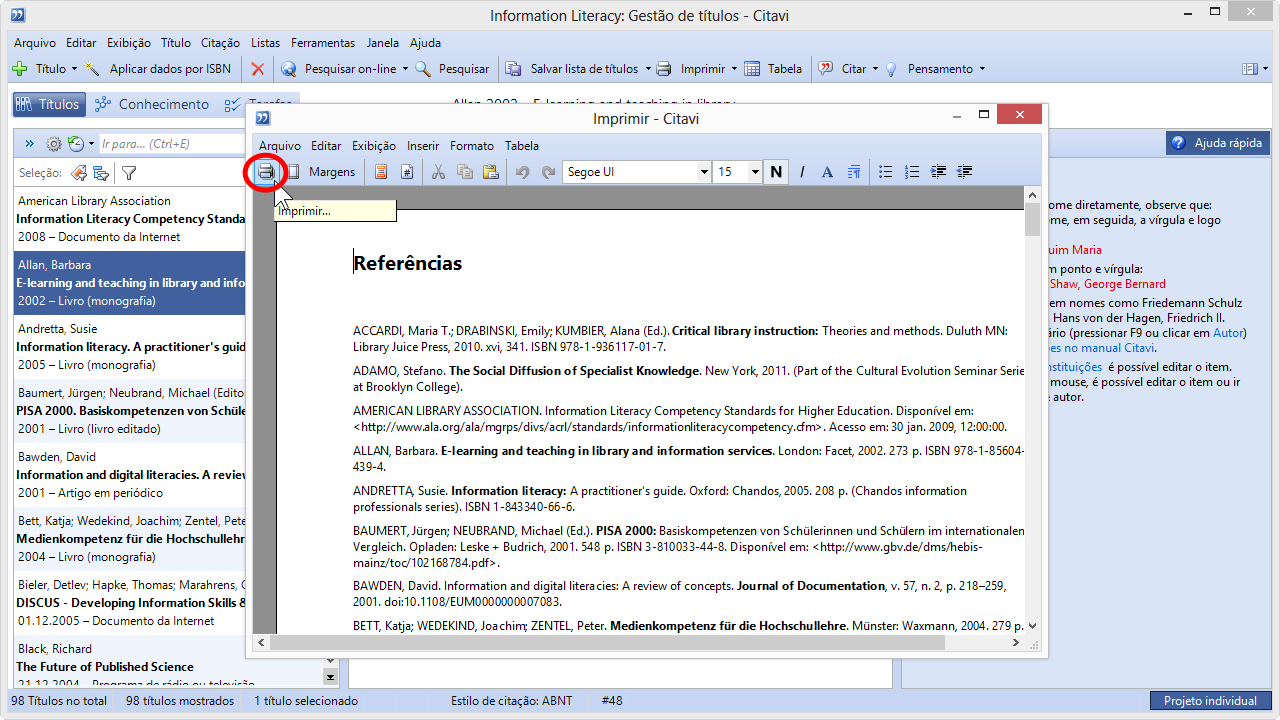Open the font color A icon
The image size is (1280, 720).
[x=827, y=172]
